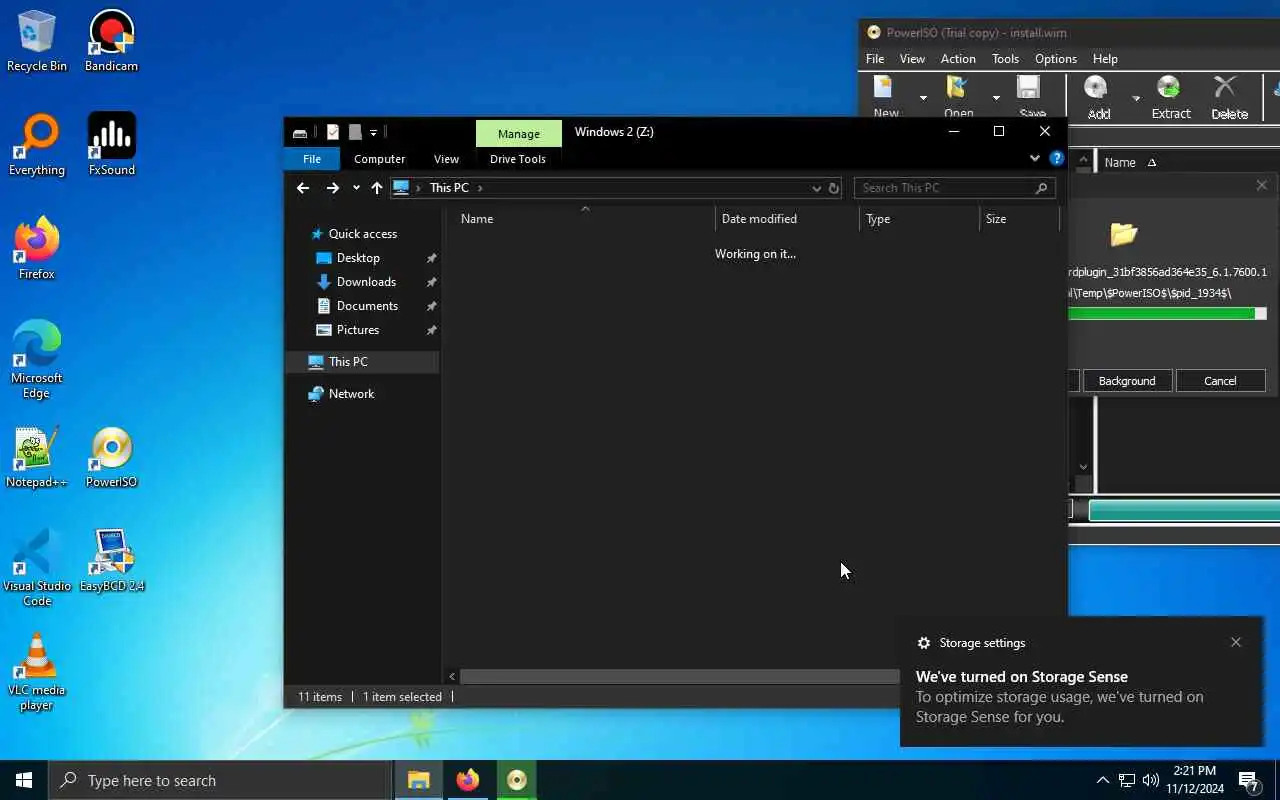Select Quick access in navigation pane
The height and width of the screenshot is (800, 1280).
(x=362, y=234)
